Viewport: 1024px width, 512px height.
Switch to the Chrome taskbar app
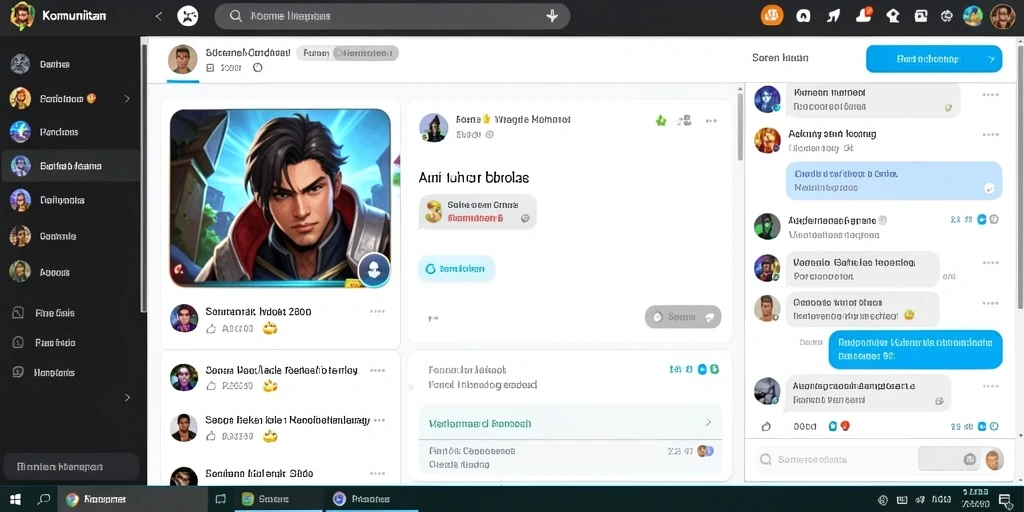(134, 500)
